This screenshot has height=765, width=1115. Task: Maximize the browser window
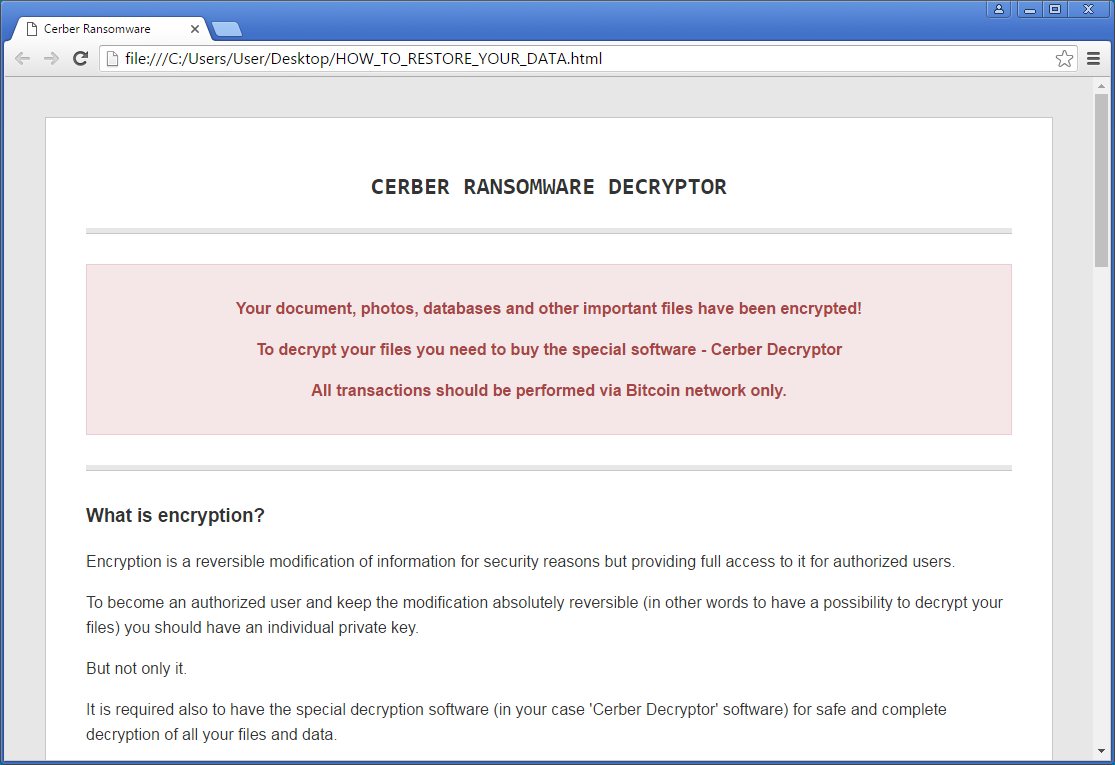click(x=1055, y=9)
